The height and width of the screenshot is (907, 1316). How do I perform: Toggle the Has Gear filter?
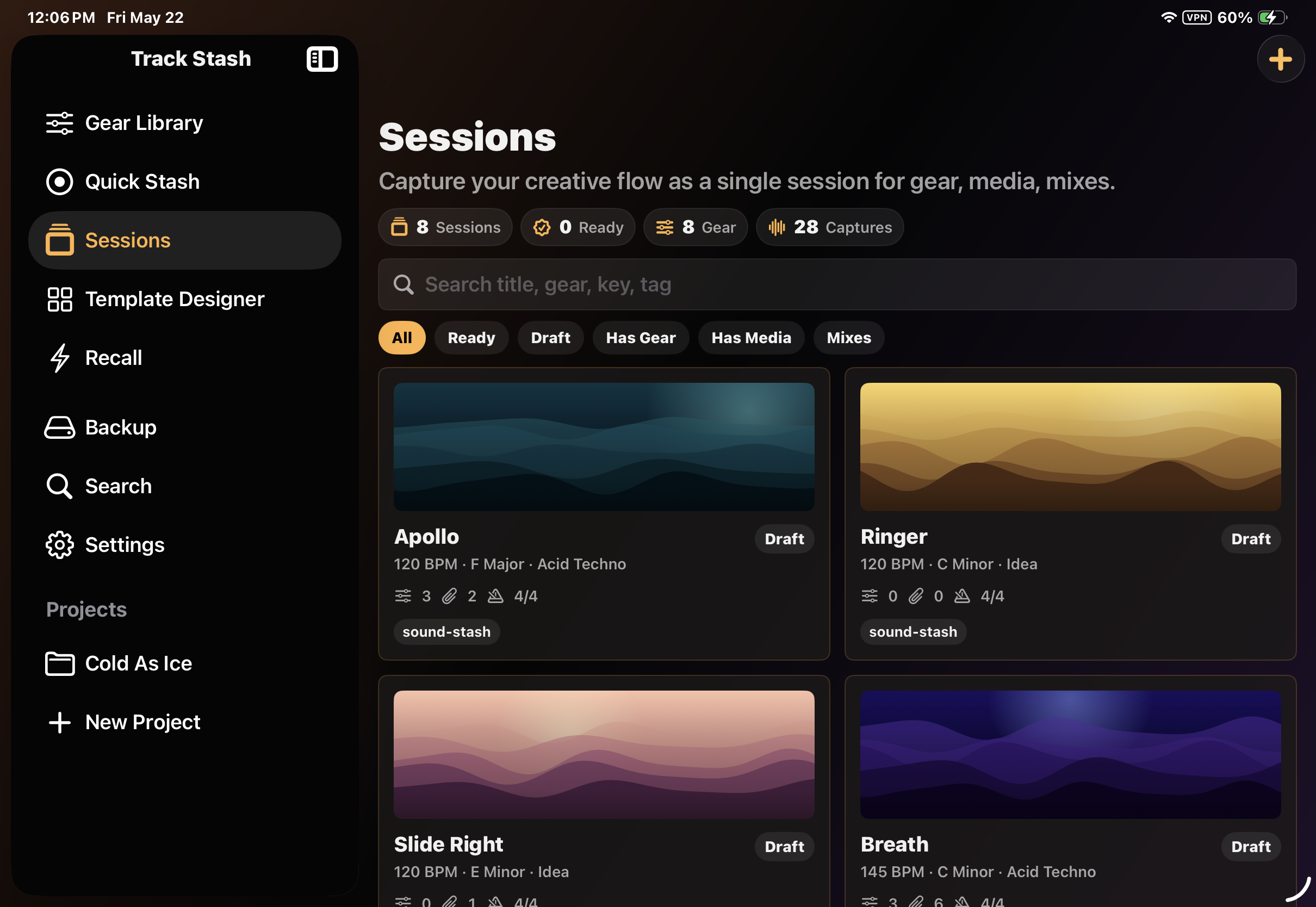click(x=641, y=338)
